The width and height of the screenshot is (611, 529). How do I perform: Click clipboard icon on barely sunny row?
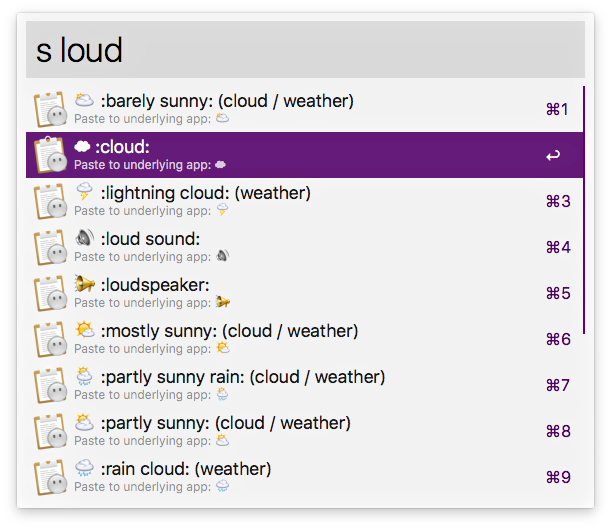coord(50,109)
